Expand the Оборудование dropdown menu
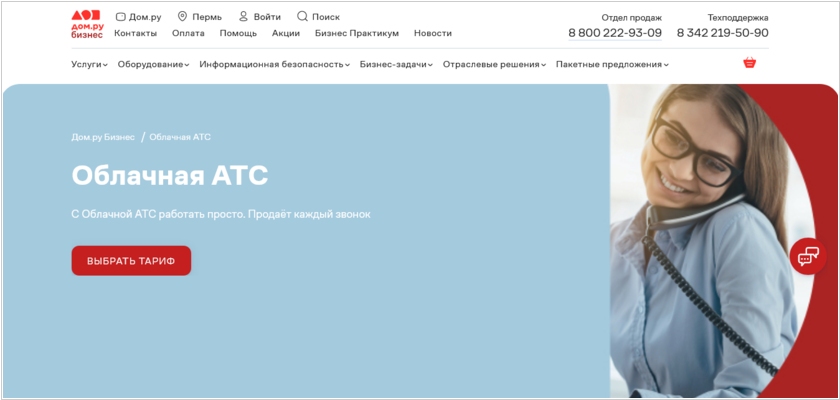 tap(154, 64)
